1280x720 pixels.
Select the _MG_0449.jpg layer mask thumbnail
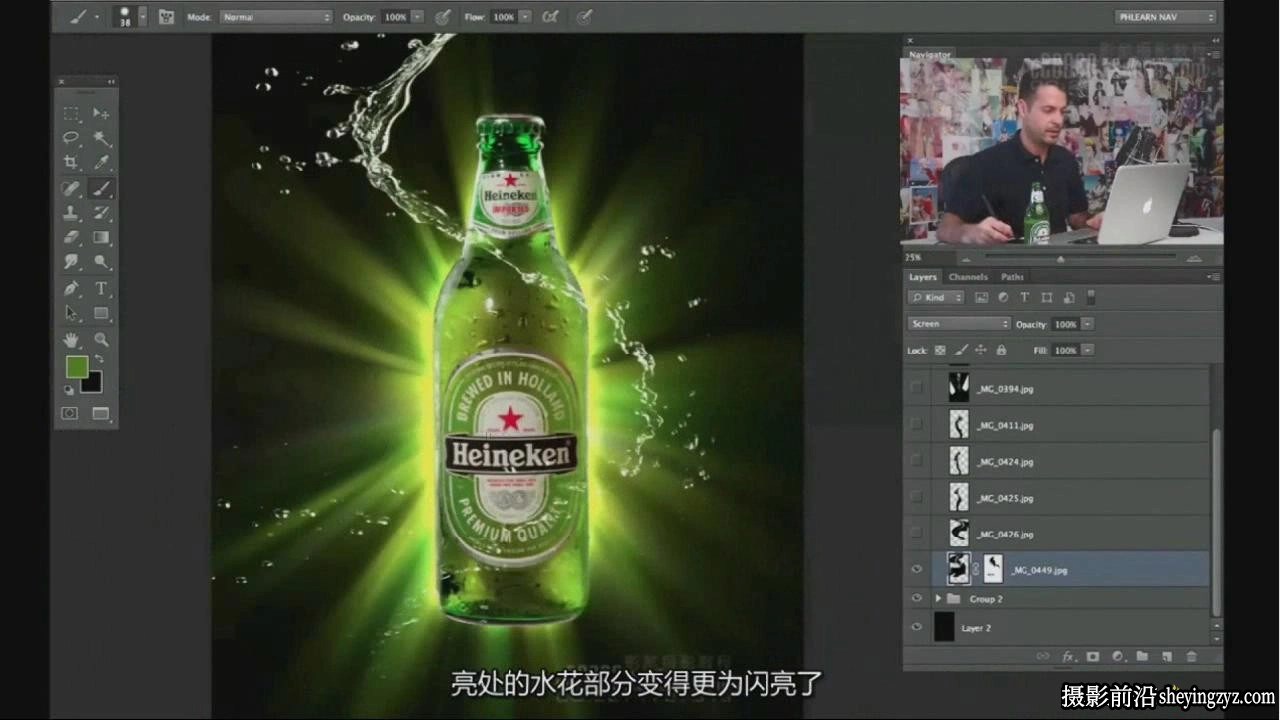coord(993,569)
